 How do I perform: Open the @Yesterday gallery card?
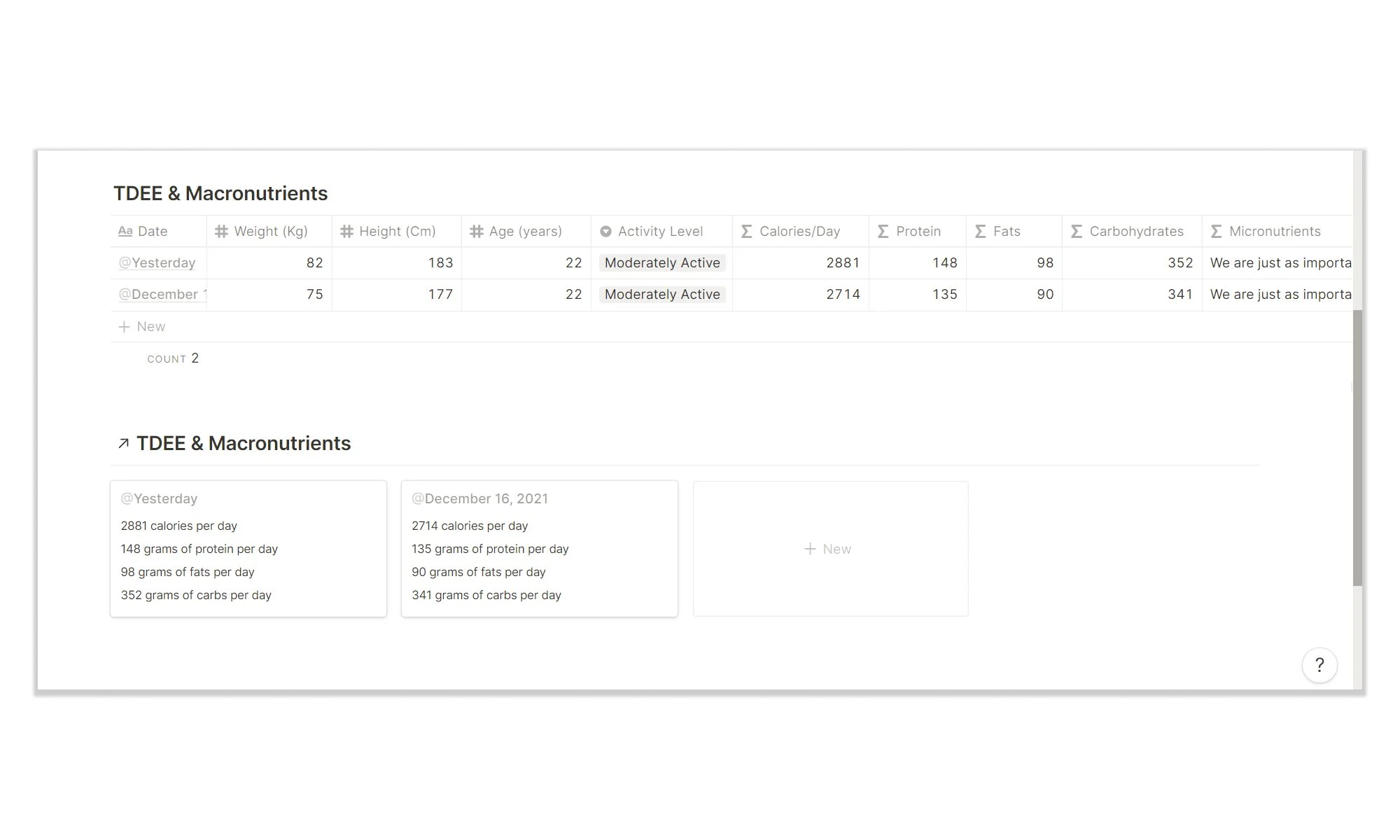click(x=248, y=548)
